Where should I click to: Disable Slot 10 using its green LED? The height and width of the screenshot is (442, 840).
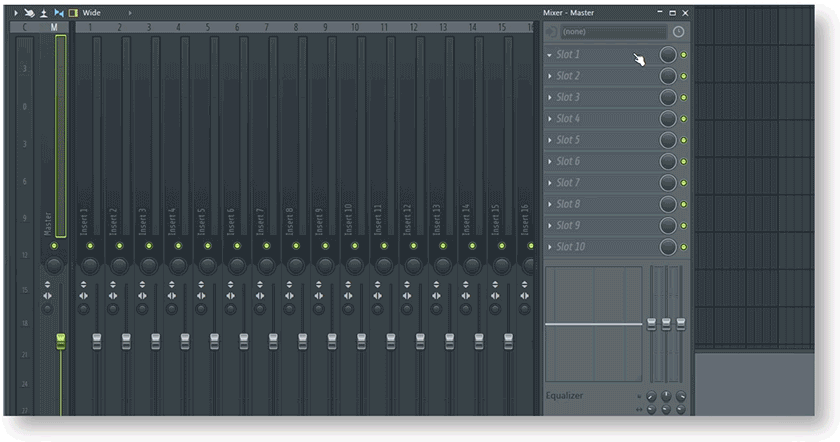(684, 247)
